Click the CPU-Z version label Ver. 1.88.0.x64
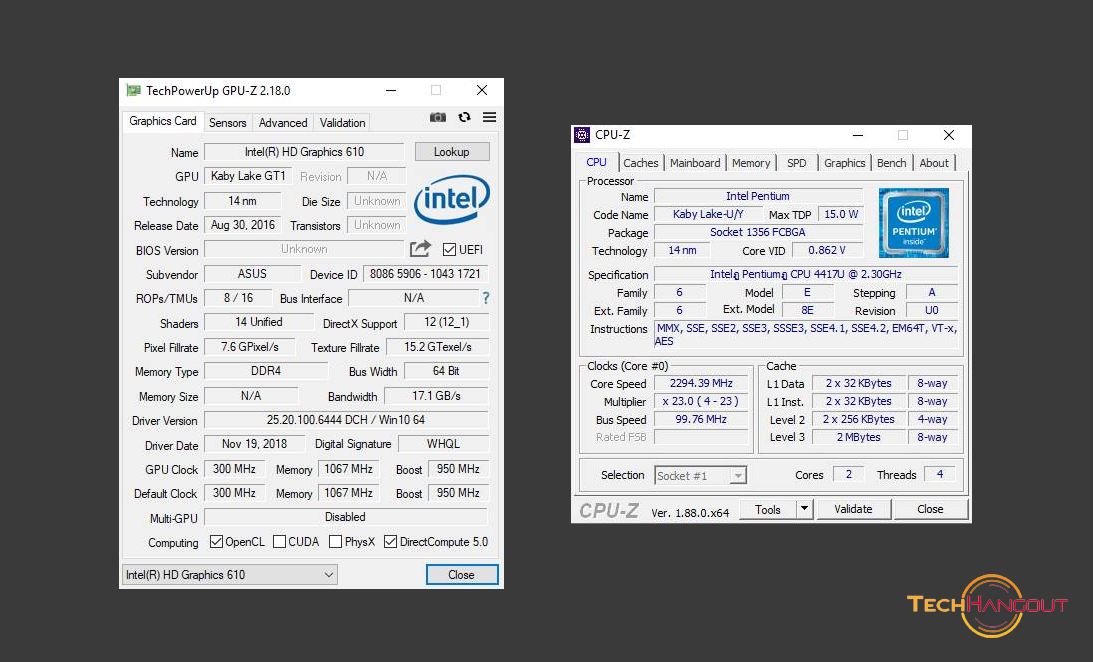 pyautogui.click(x=690, y=513)
